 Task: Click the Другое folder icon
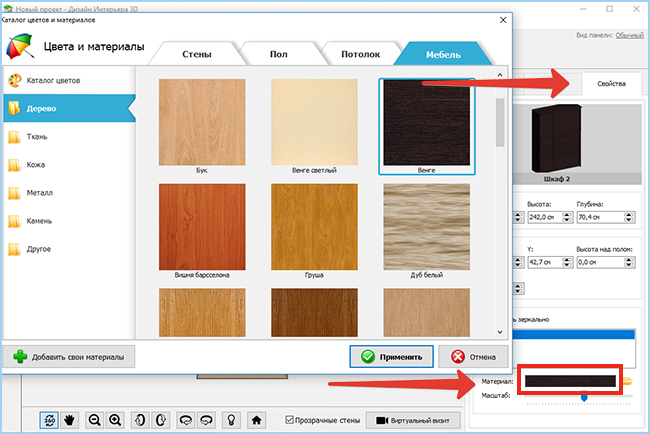pyautogui.click(x=14, y=249)
